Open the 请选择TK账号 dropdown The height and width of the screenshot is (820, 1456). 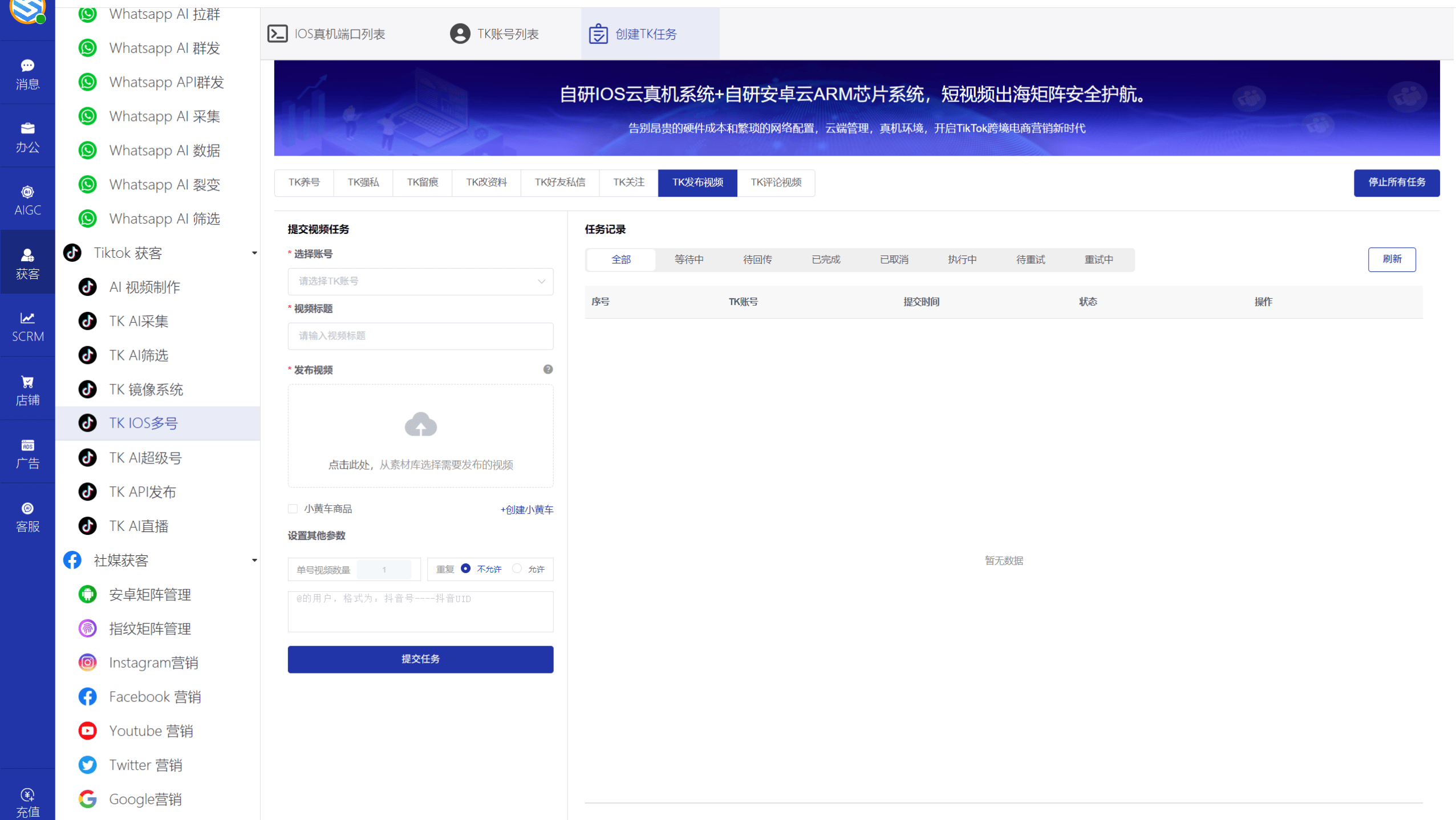420,281
